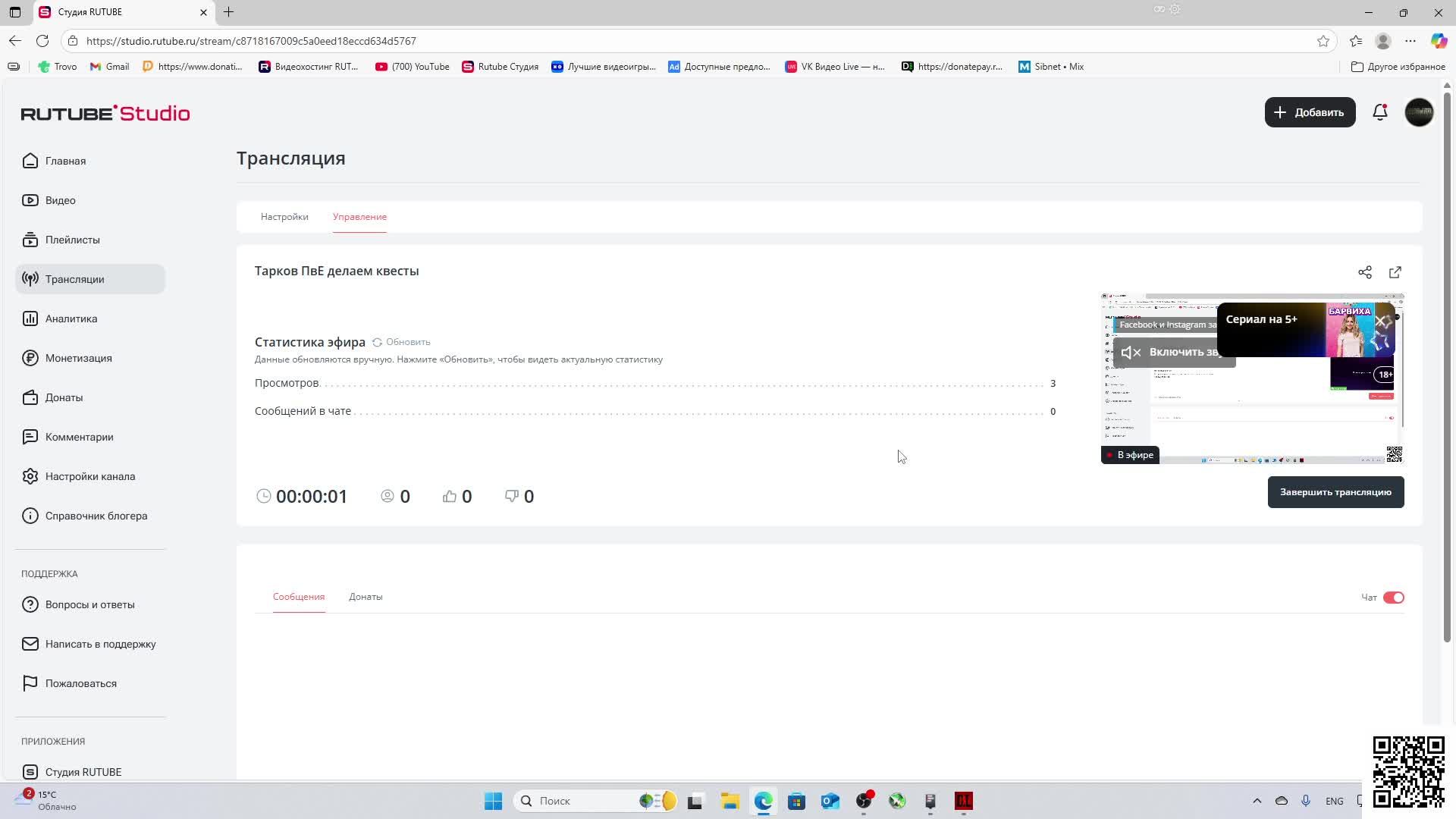Toggle the Чат switch off
This screenshot has height=819, width=1456.
(1393, 598)
